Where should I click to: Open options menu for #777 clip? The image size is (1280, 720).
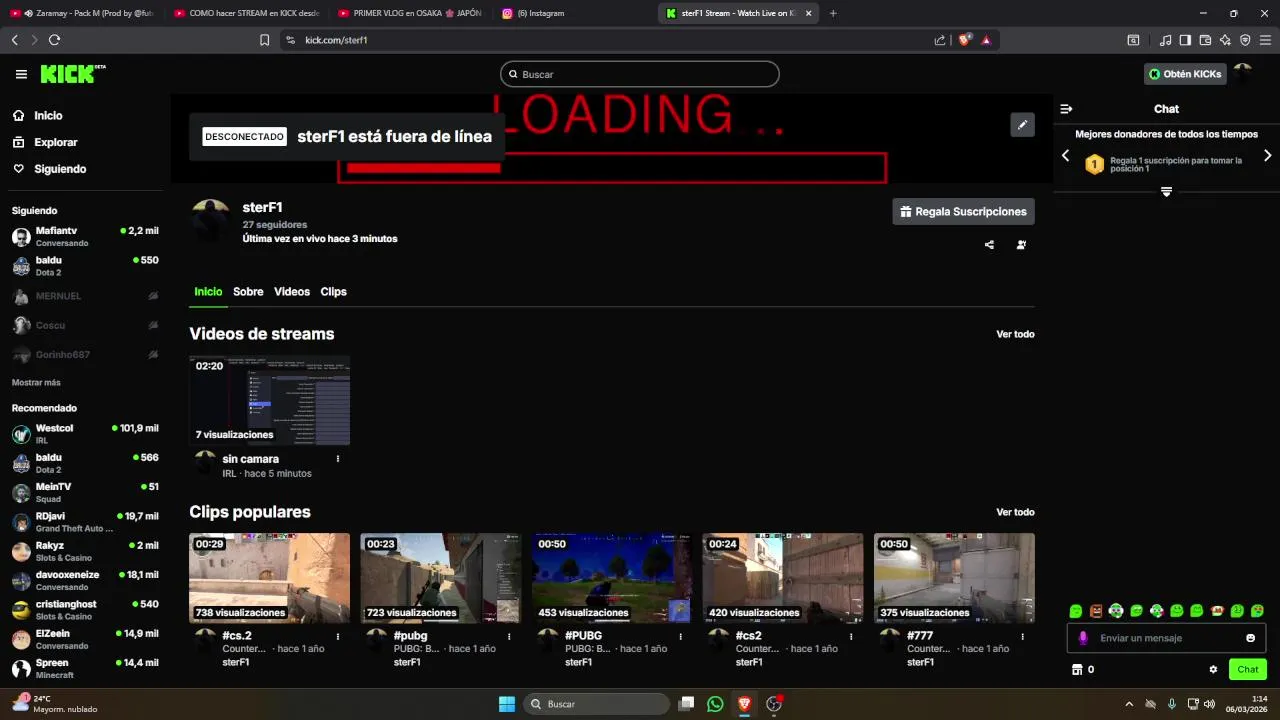click(1022, 636)
